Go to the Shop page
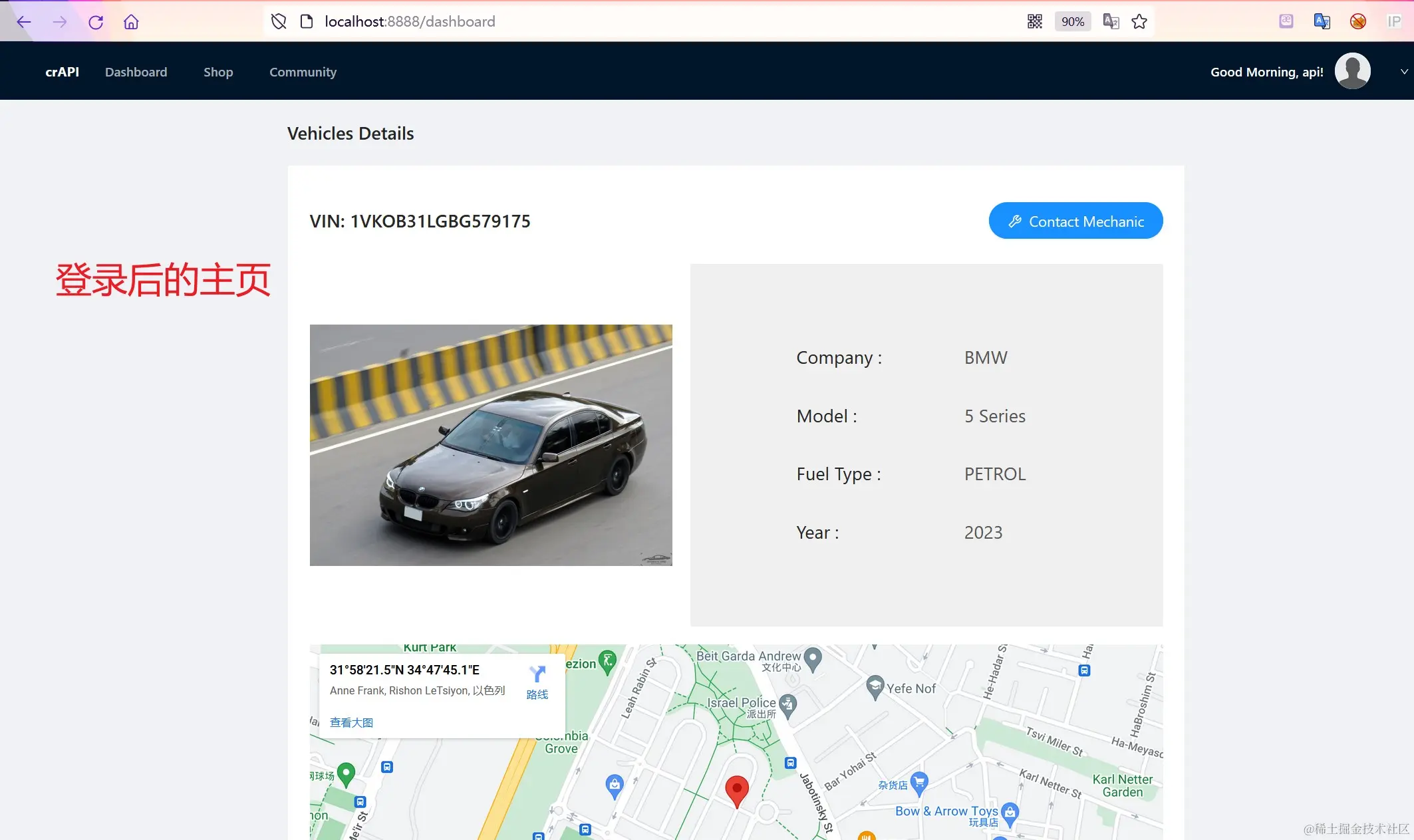Screen dimensions: 1414x840 [x=218, y=72]
